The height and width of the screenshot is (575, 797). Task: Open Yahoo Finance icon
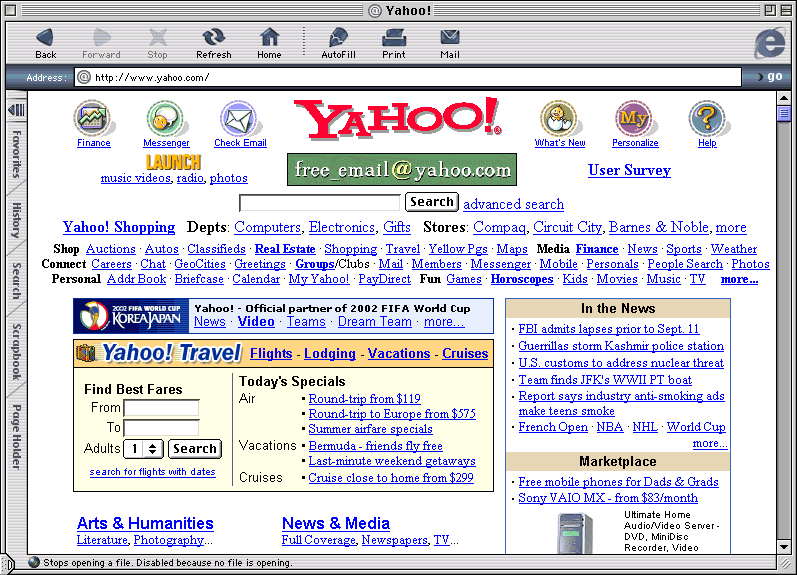pyautogui.click(x=93, y=119)
